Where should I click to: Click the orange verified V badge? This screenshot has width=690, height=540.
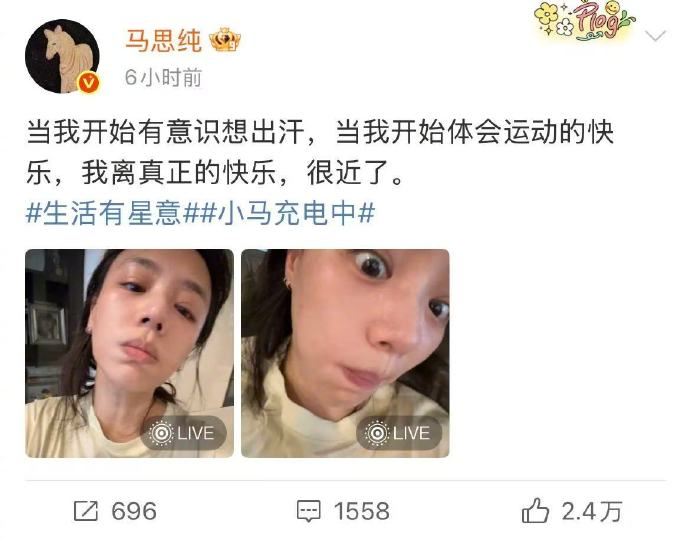point(88,82)
